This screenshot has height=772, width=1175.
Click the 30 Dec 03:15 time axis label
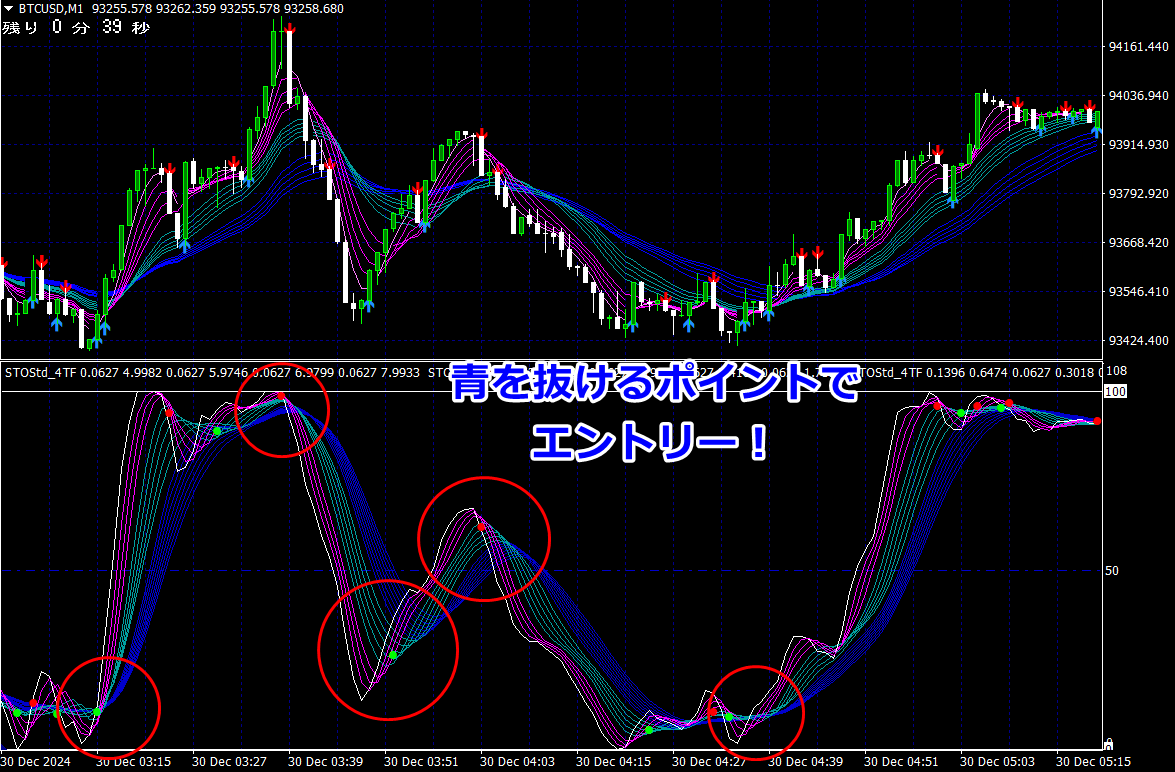(133, 762)
